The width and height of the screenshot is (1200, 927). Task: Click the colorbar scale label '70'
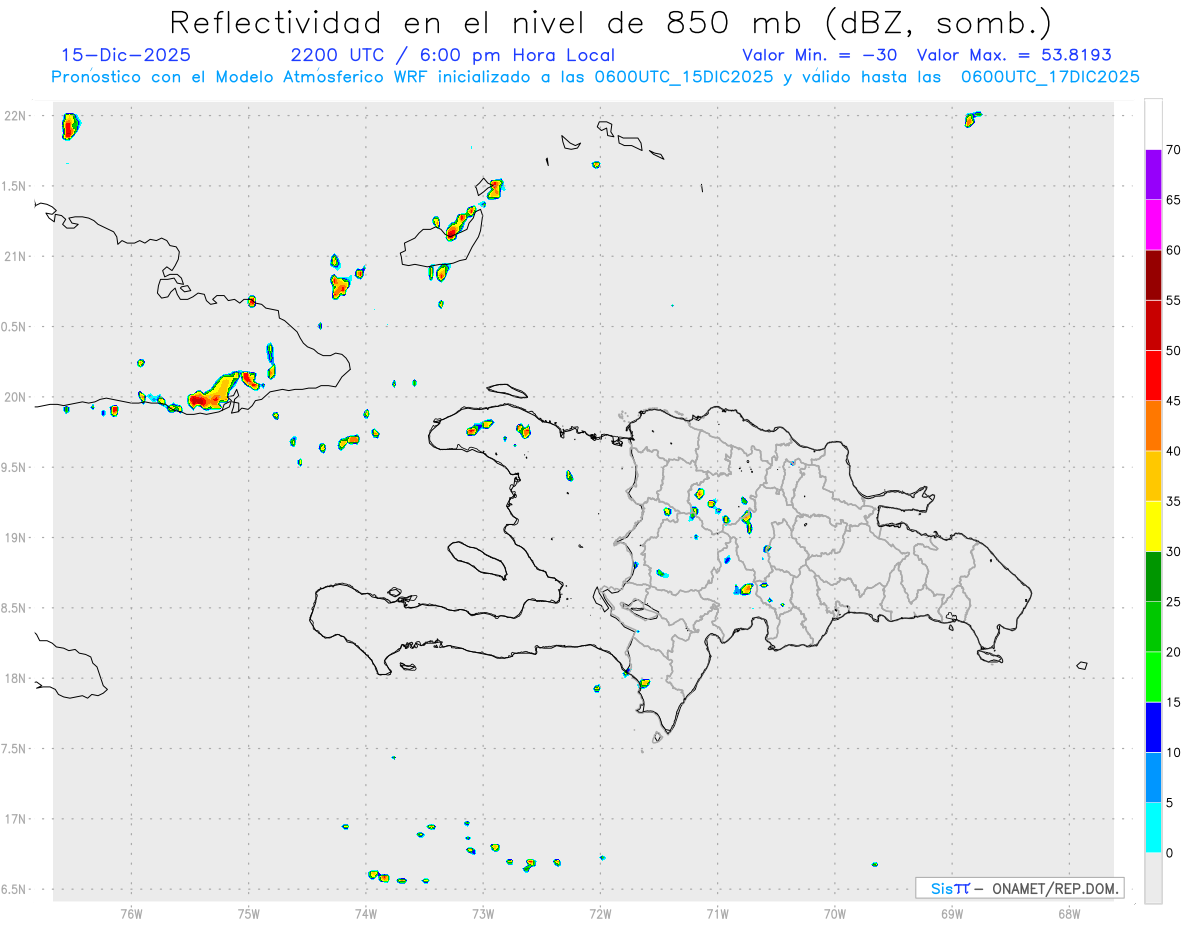tap(1173, 150)
